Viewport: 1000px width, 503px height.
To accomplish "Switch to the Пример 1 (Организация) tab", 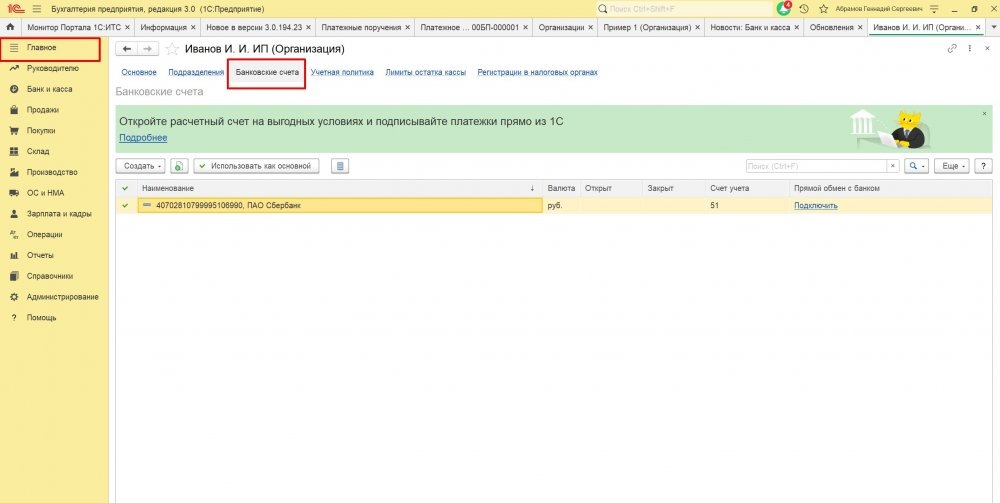I will pyautogui.click(x=647, y=27).
